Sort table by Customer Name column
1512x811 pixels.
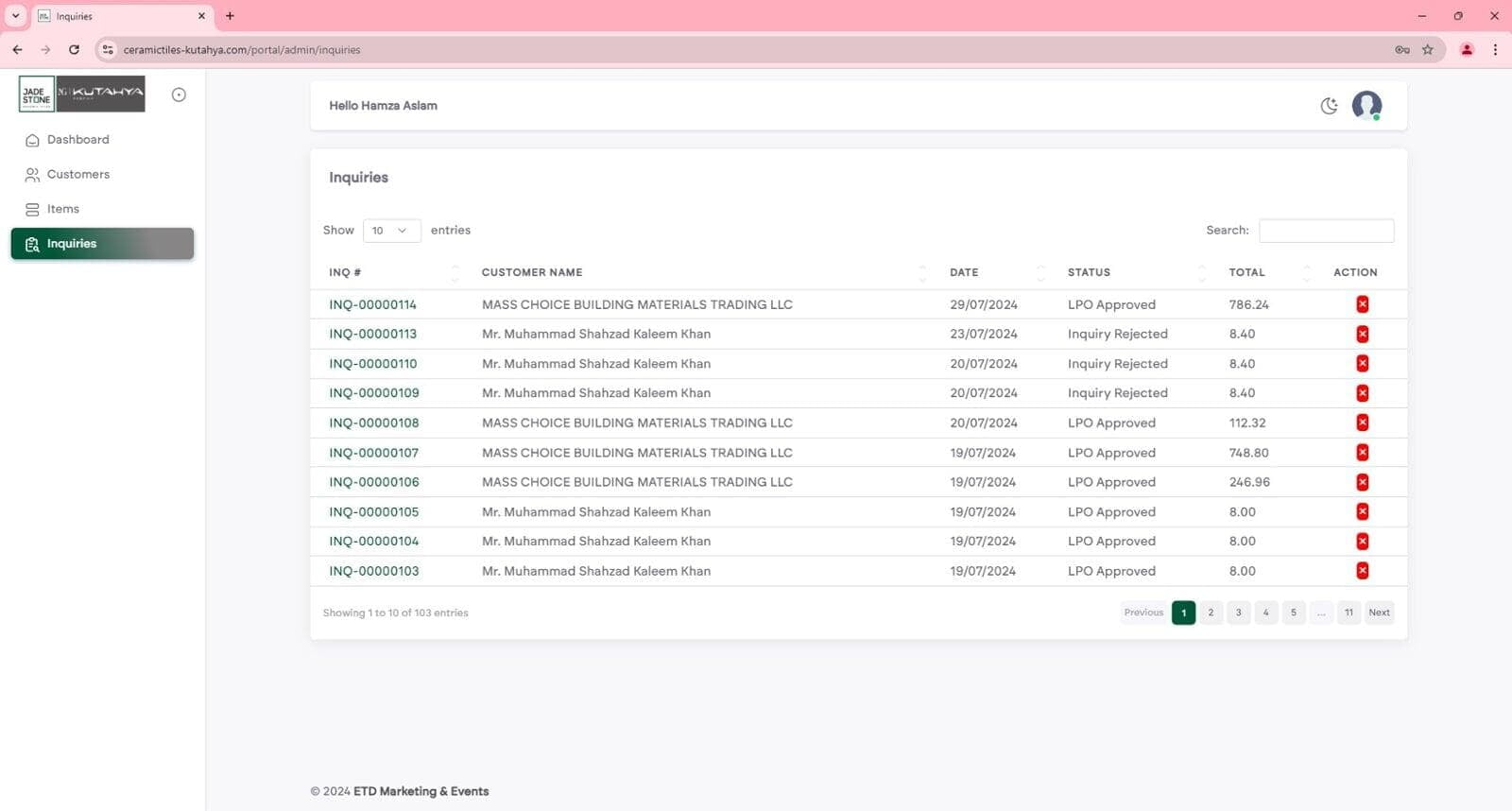(x=532, y=272)
